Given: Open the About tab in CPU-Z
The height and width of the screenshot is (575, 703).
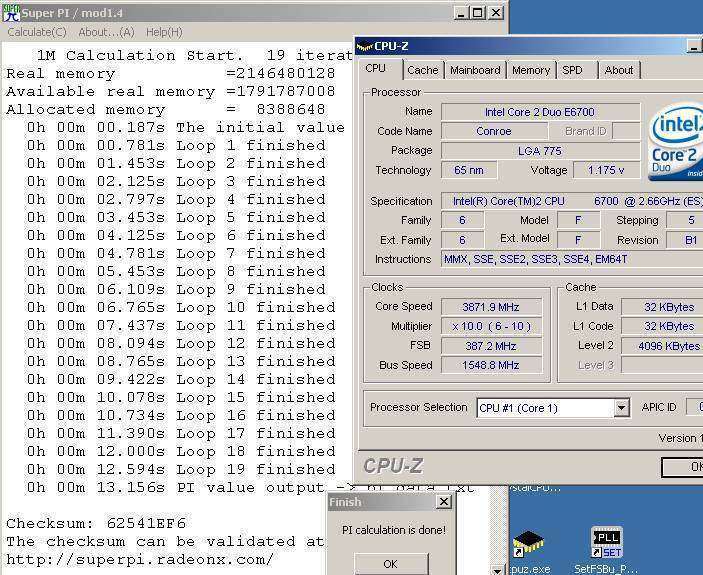Looking at the screenshot, I should [619, 70].
